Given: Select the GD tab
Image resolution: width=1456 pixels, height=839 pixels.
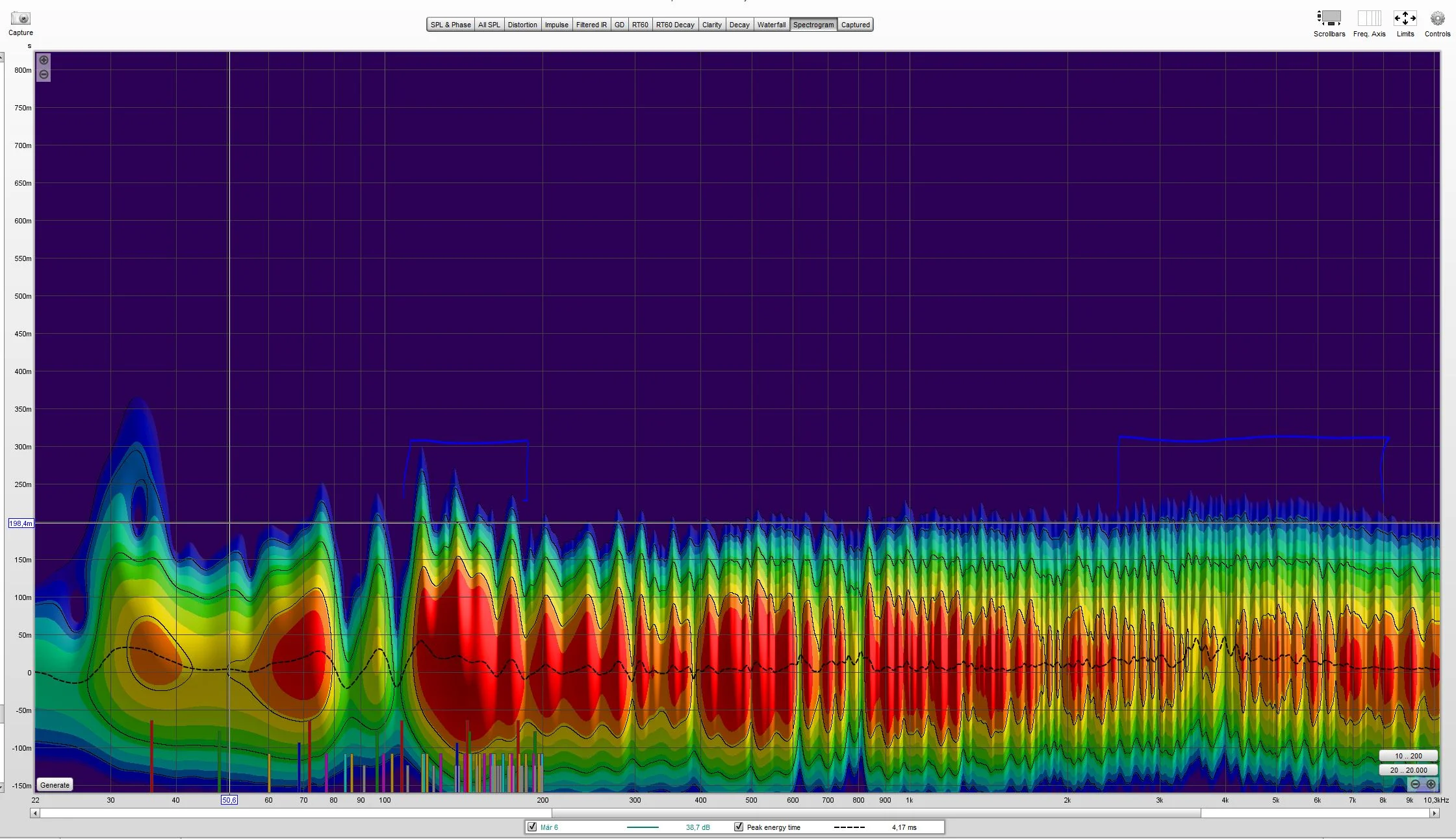Looking at the screenshot, I should [619, 25].
